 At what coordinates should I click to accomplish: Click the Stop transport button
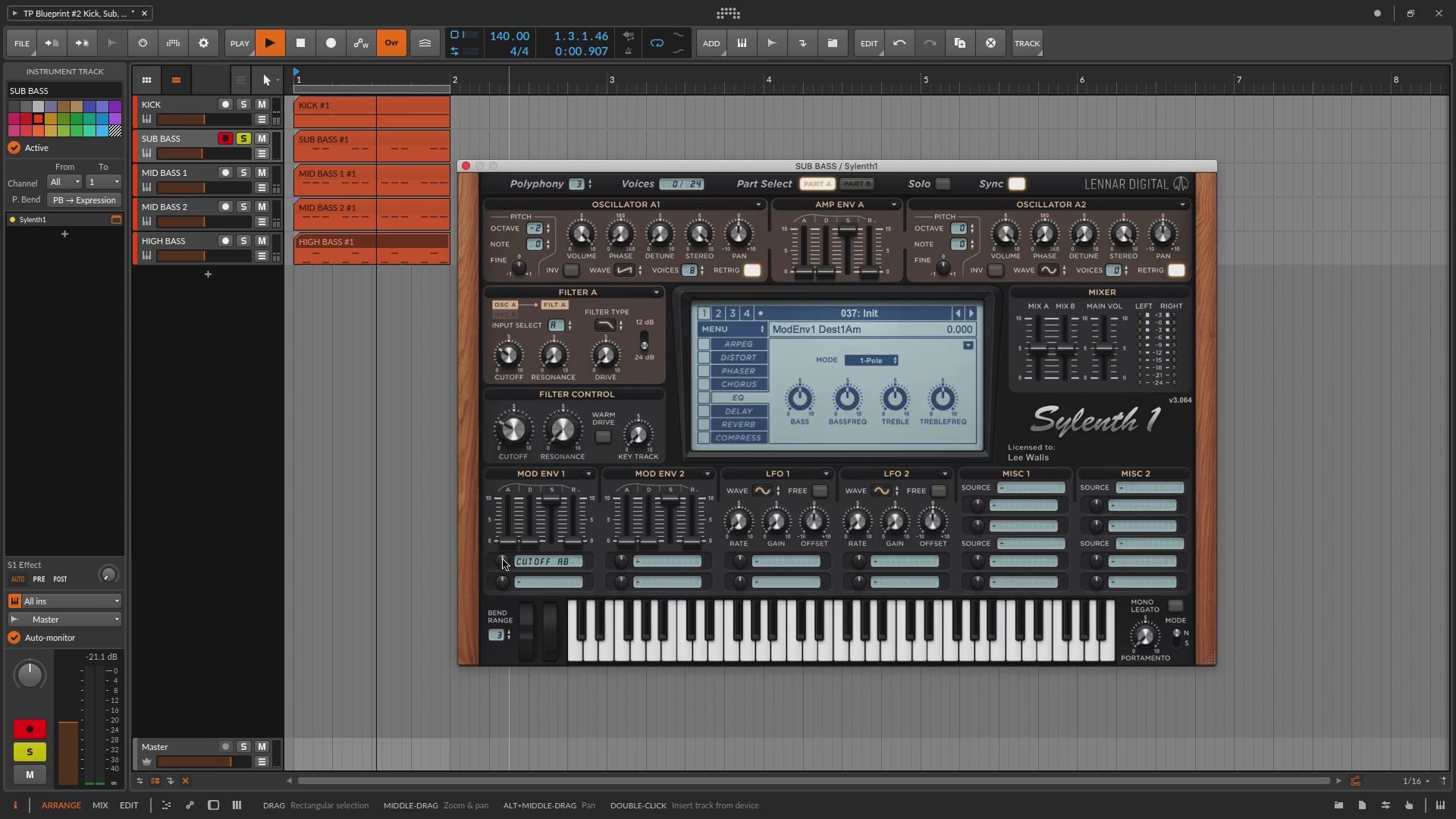300,43
